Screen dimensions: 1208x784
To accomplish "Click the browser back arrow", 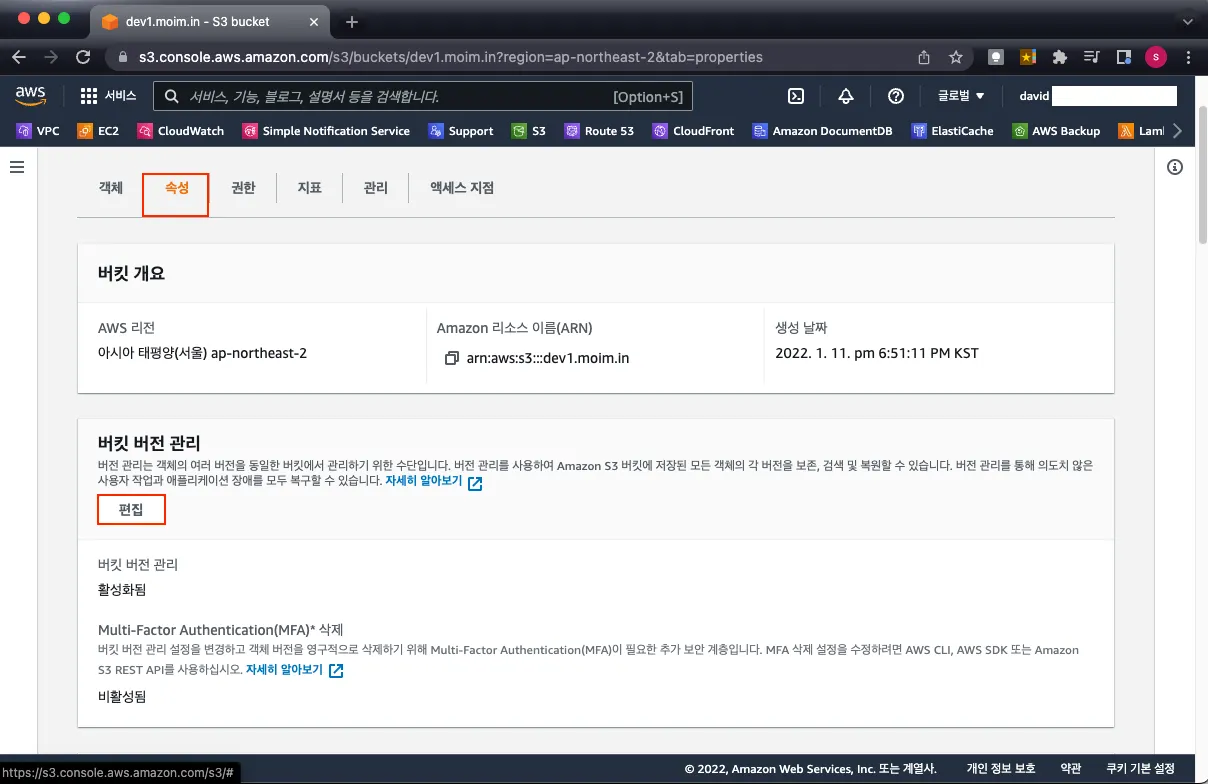I will (18, 57).
